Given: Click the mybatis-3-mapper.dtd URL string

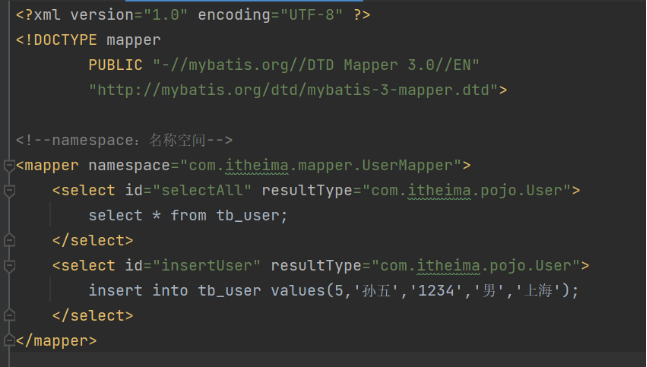Looking at the screenshot, I should tap(293, 90).
